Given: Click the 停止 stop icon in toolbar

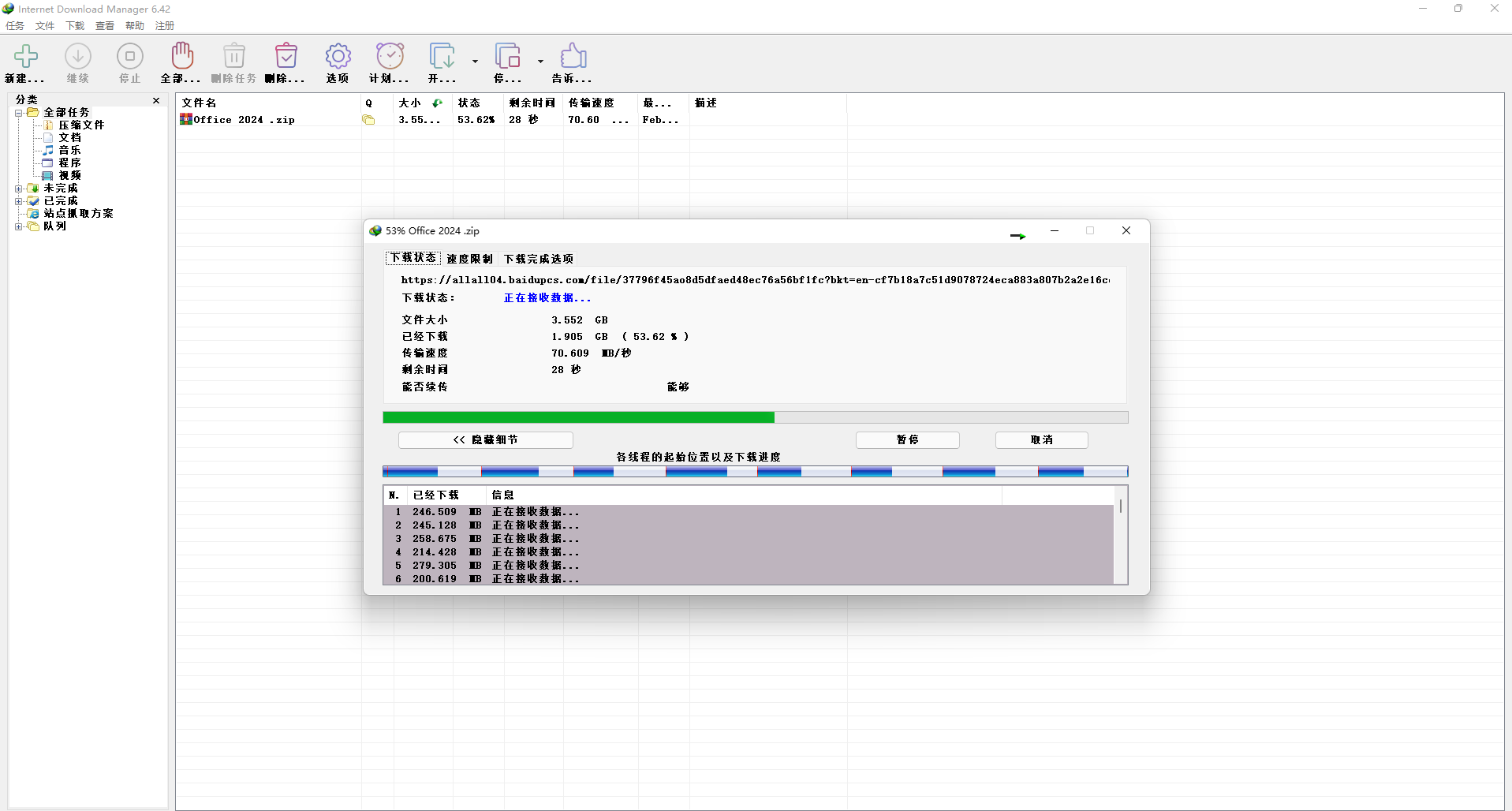Looking at the screenshot, I should pos(130,56).
